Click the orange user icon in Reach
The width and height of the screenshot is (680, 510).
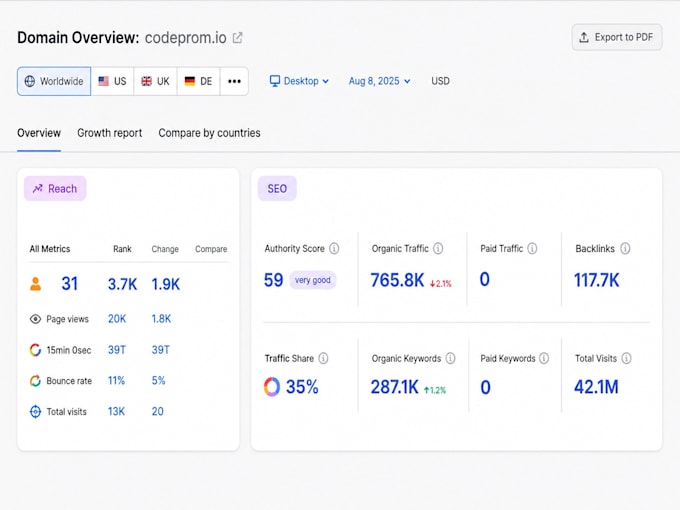coord(36,284)
